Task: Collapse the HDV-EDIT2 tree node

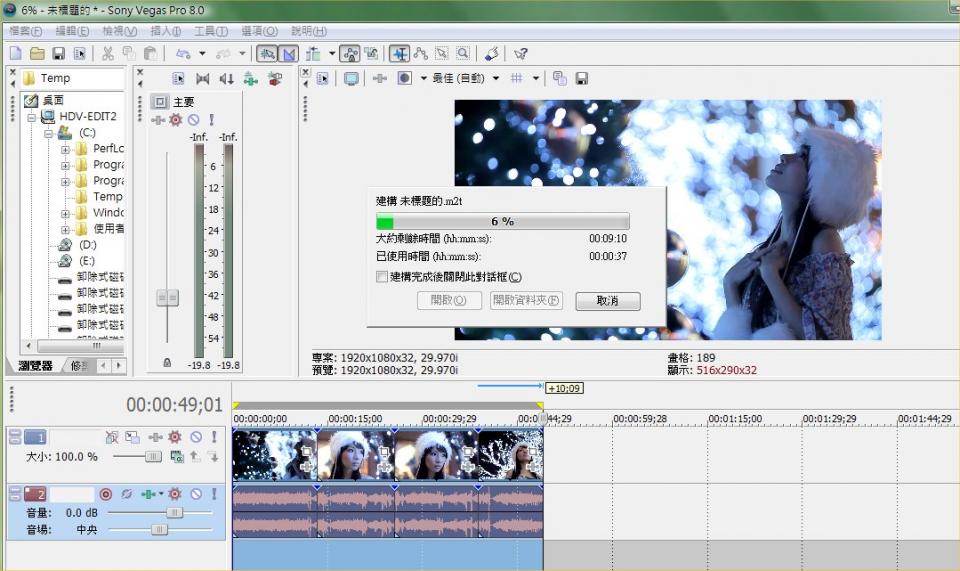Action: click(31, 118)
